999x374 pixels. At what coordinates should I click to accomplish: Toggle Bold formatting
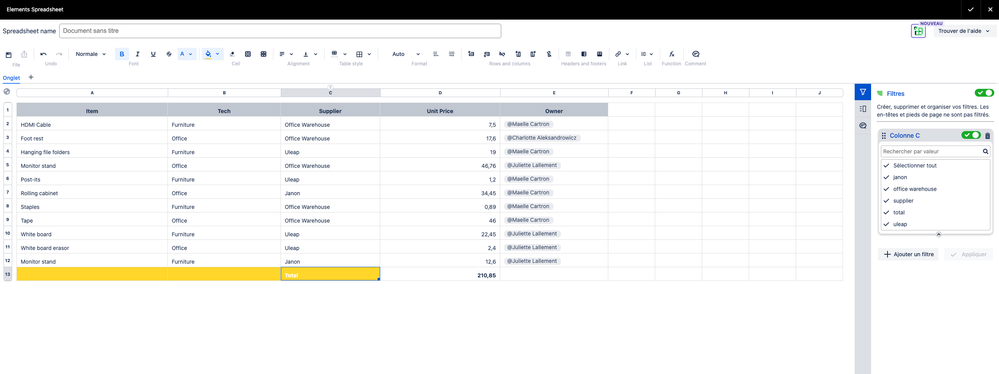(122, 54)
